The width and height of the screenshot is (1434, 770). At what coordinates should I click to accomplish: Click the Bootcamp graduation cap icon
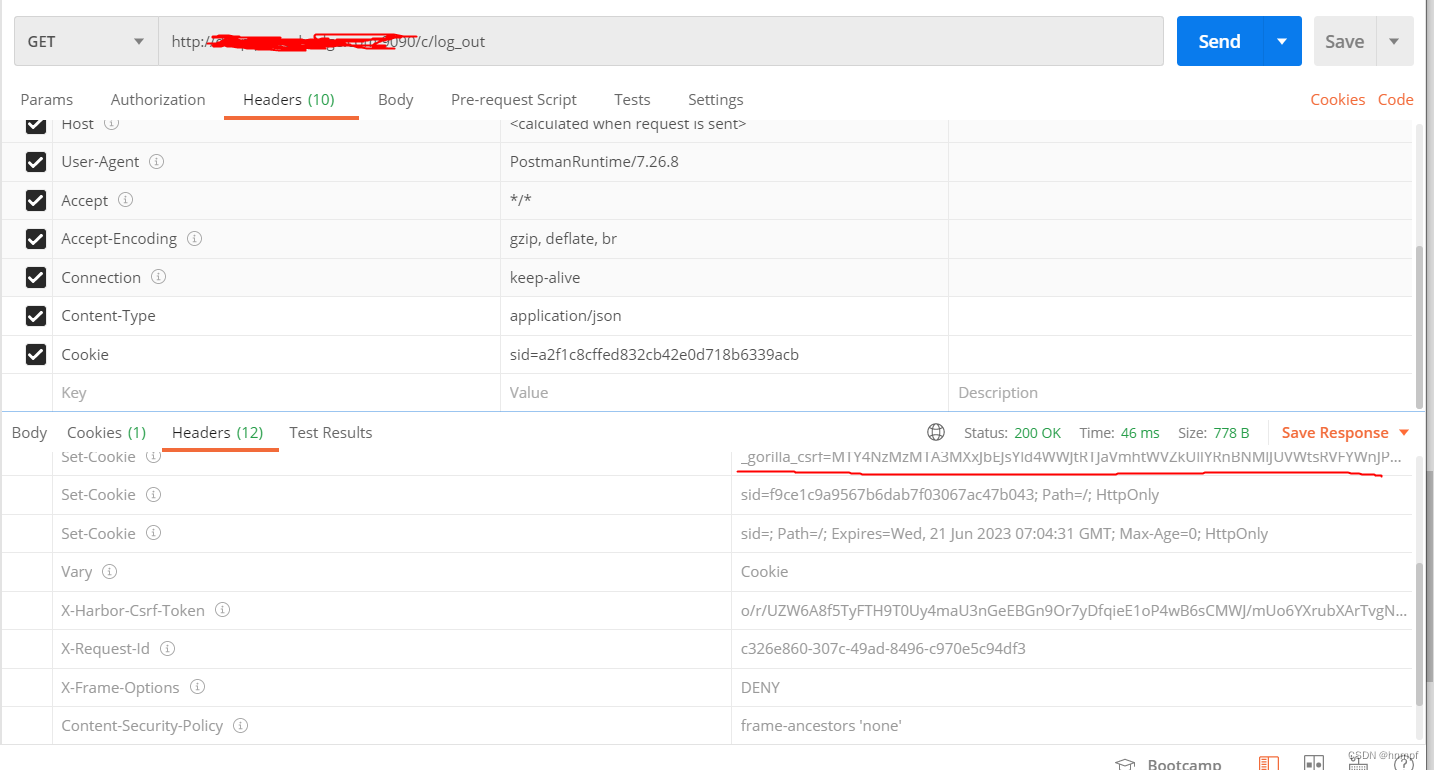point(1125,762)
